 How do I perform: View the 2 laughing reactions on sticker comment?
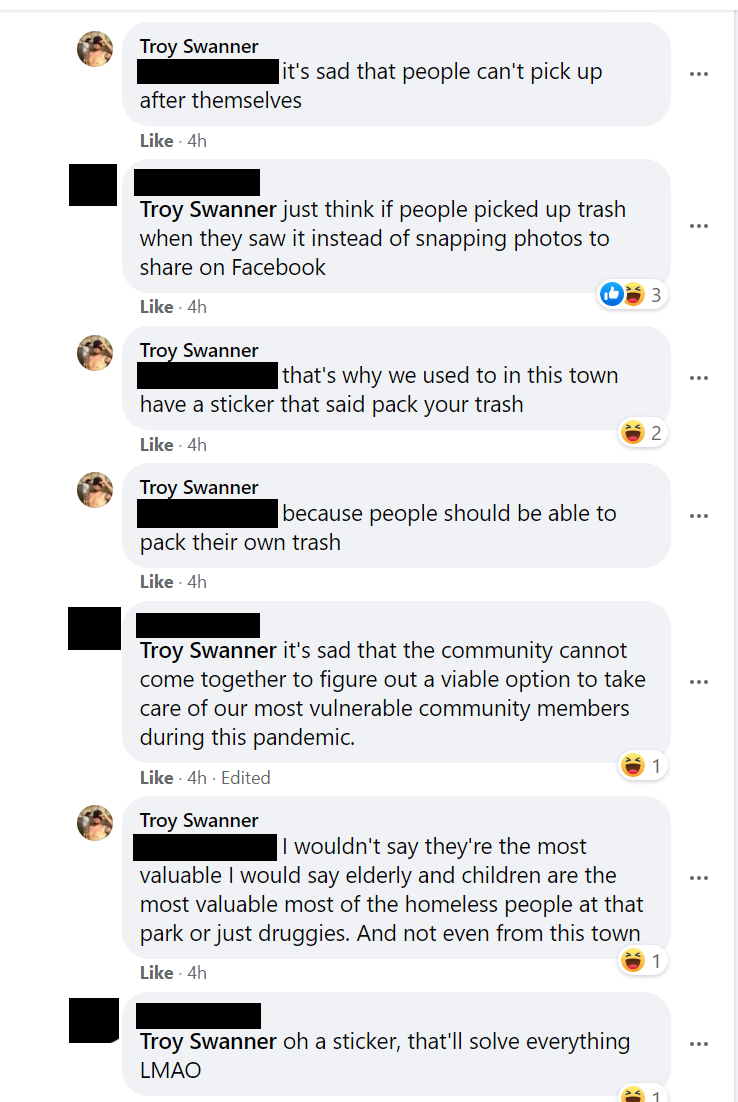(641, 433)
